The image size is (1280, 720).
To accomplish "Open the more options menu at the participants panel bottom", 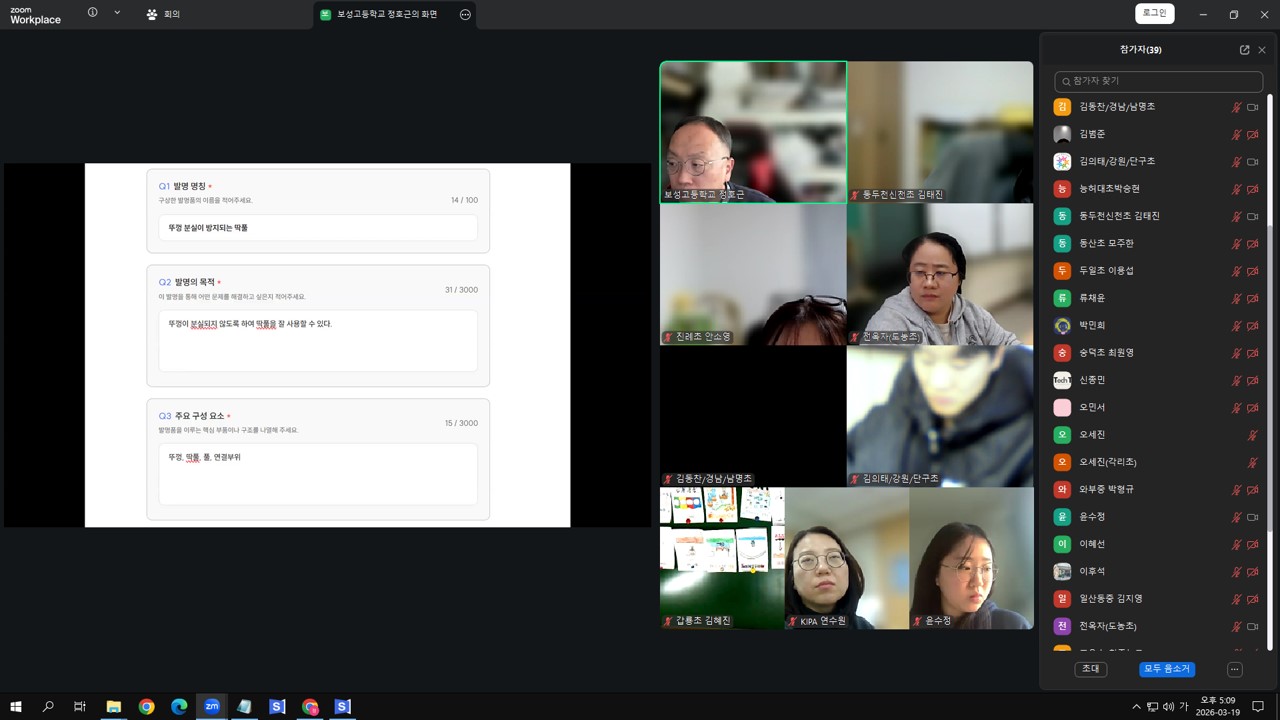I will coord(1234,669).
